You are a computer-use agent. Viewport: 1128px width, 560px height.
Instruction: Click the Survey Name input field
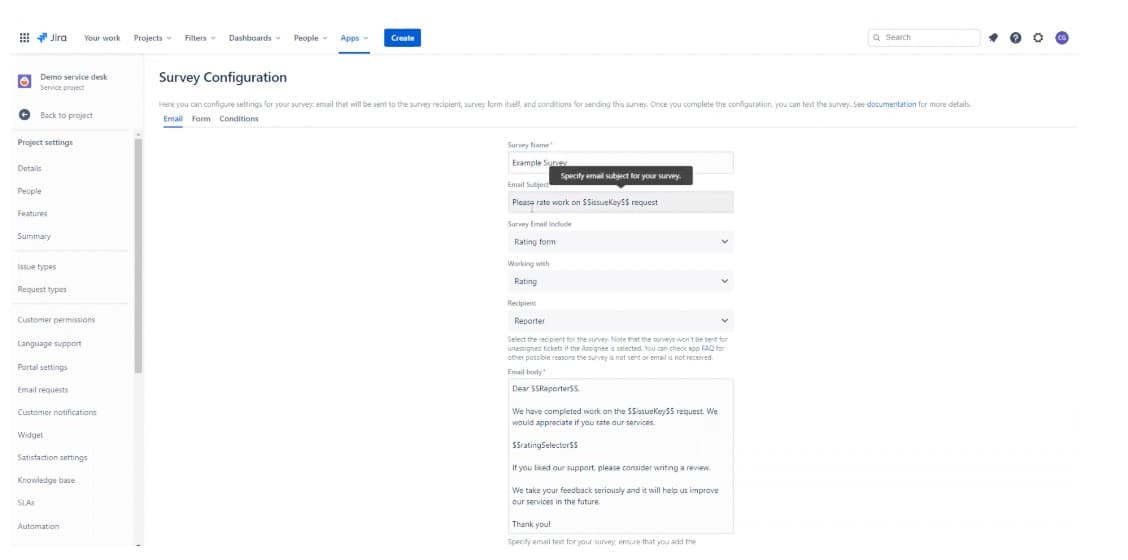pos(621,163)
